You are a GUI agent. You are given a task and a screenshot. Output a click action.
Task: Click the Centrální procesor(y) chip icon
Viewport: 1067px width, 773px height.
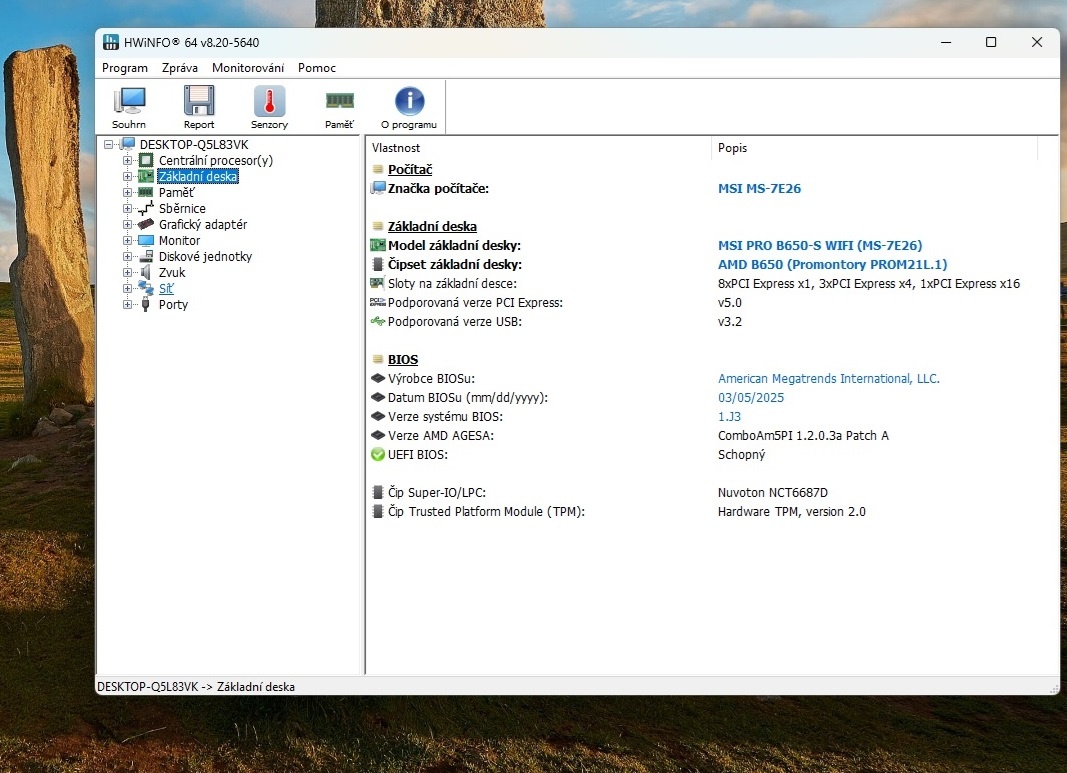[146, 161]
